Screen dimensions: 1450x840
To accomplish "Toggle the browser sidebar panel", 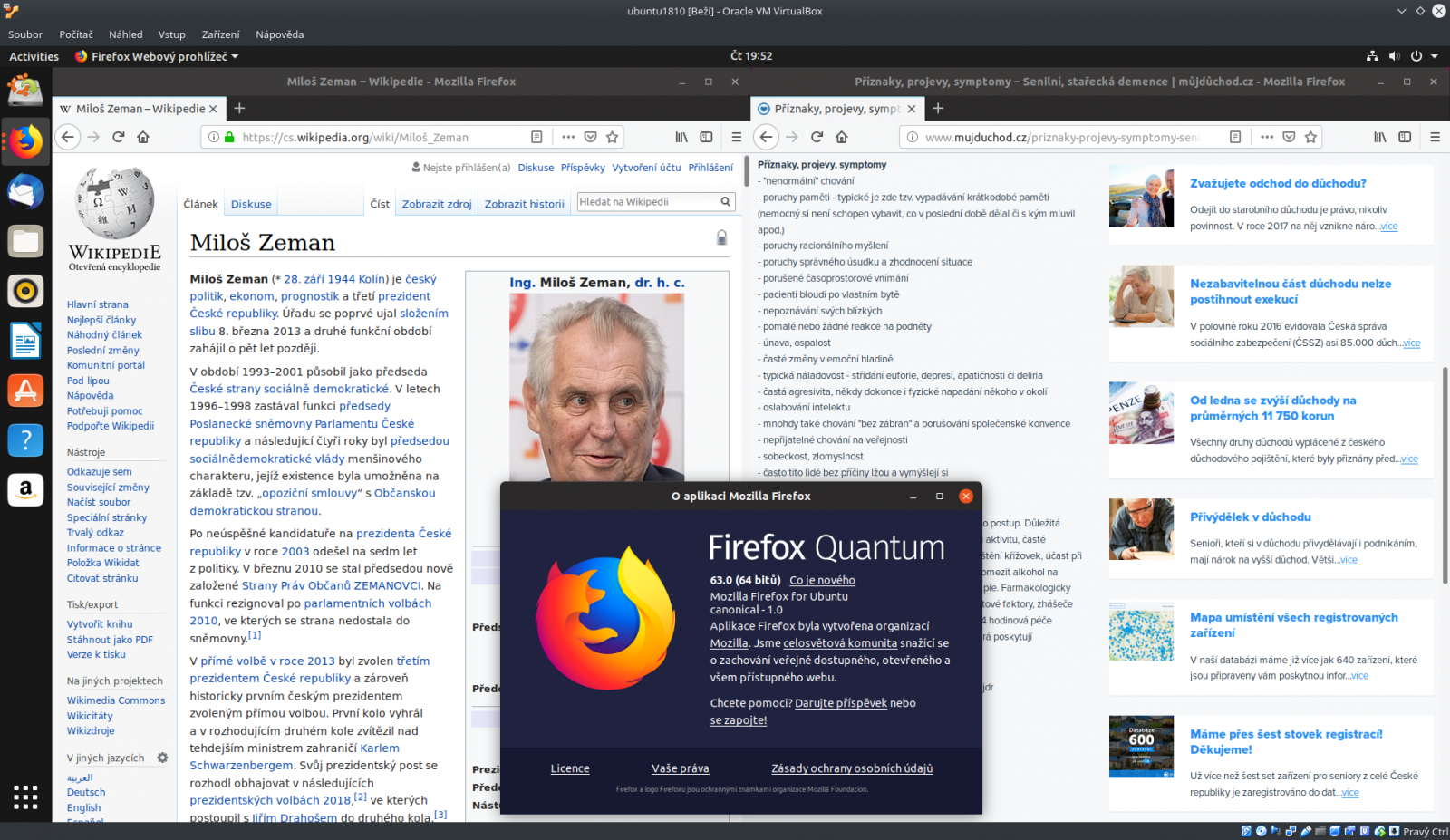I will coord(706,137).
